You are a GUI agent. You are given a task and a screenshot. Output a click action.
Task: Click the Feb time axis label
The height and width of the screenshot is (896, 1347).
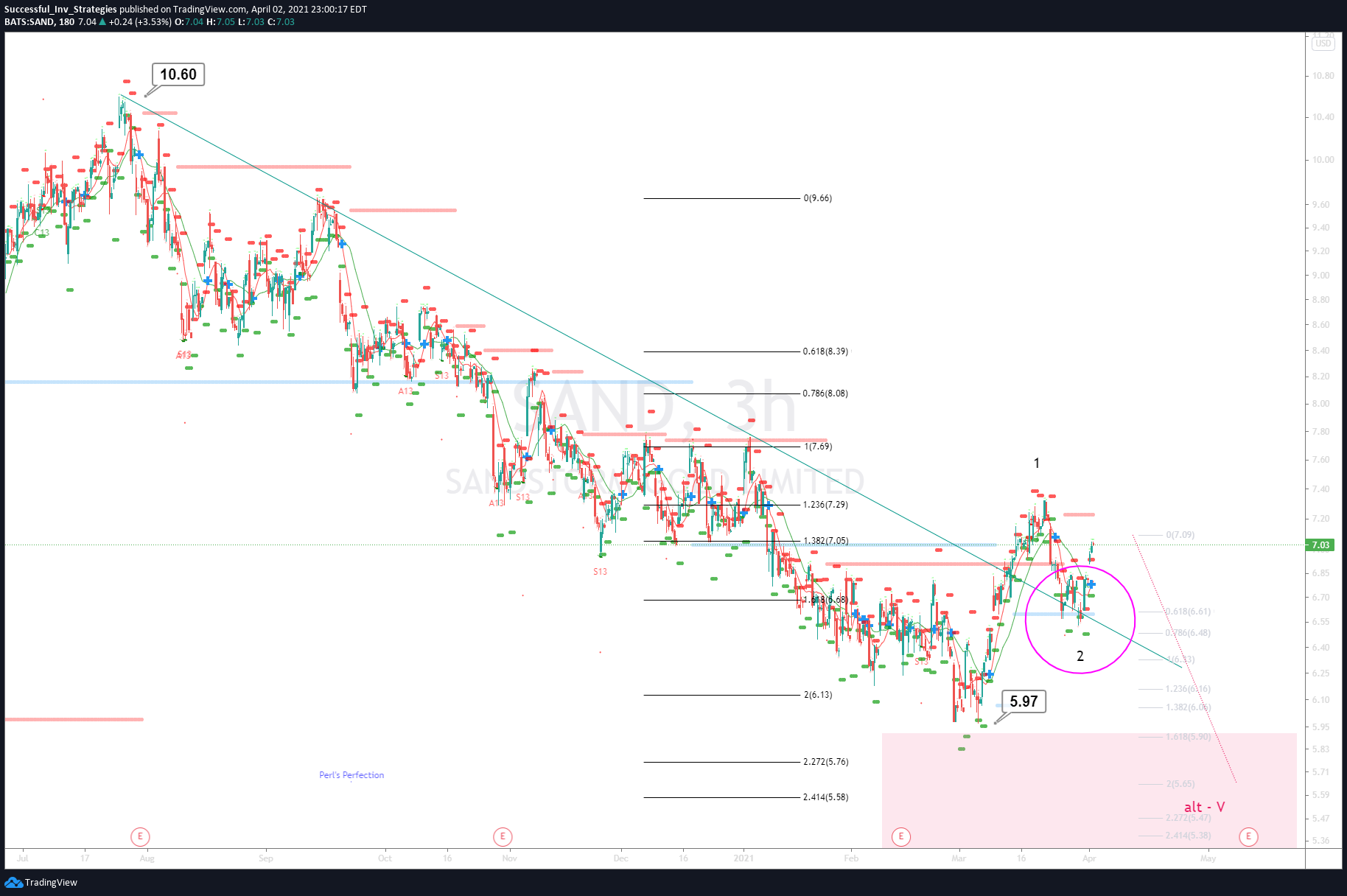tap(851, 858)
